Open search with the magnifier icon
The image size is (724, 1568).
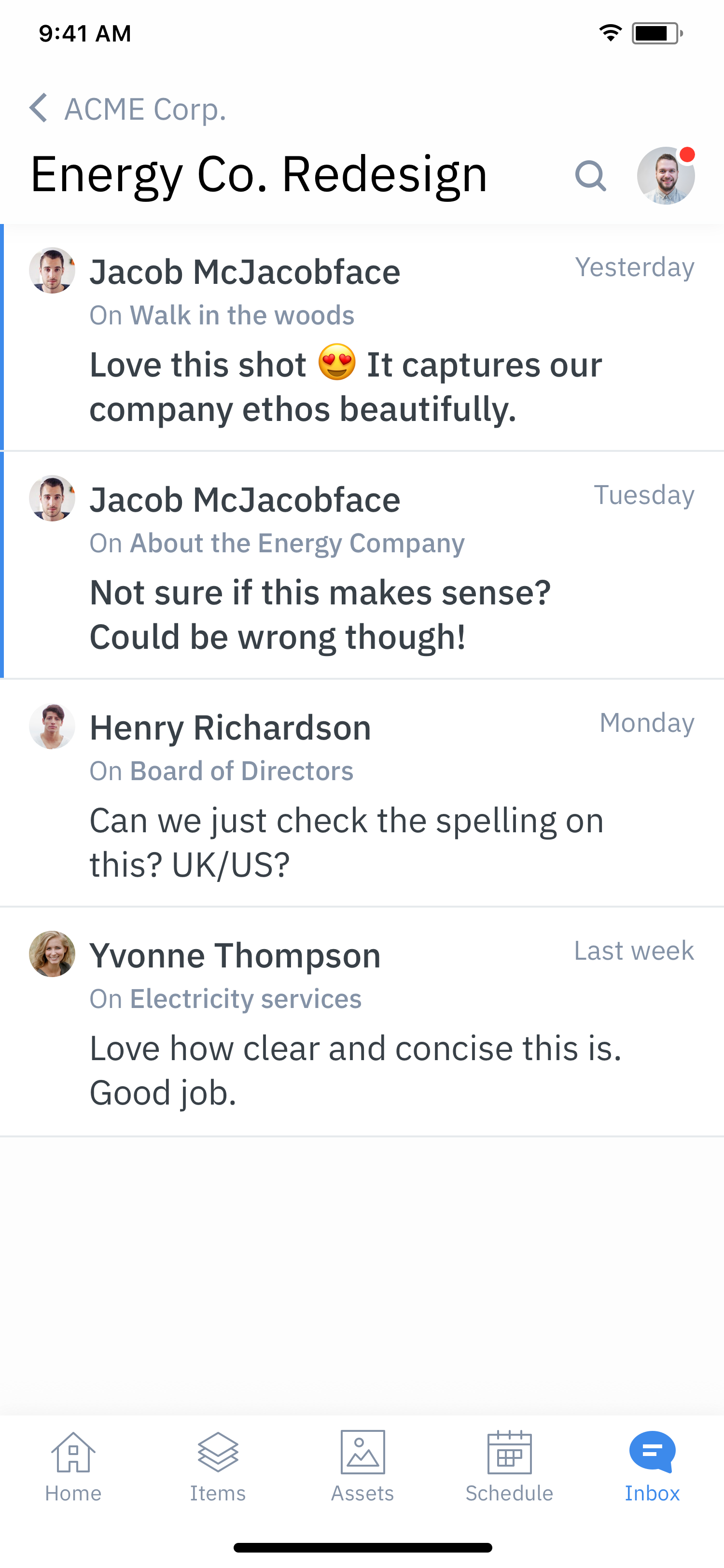[590, 176]
